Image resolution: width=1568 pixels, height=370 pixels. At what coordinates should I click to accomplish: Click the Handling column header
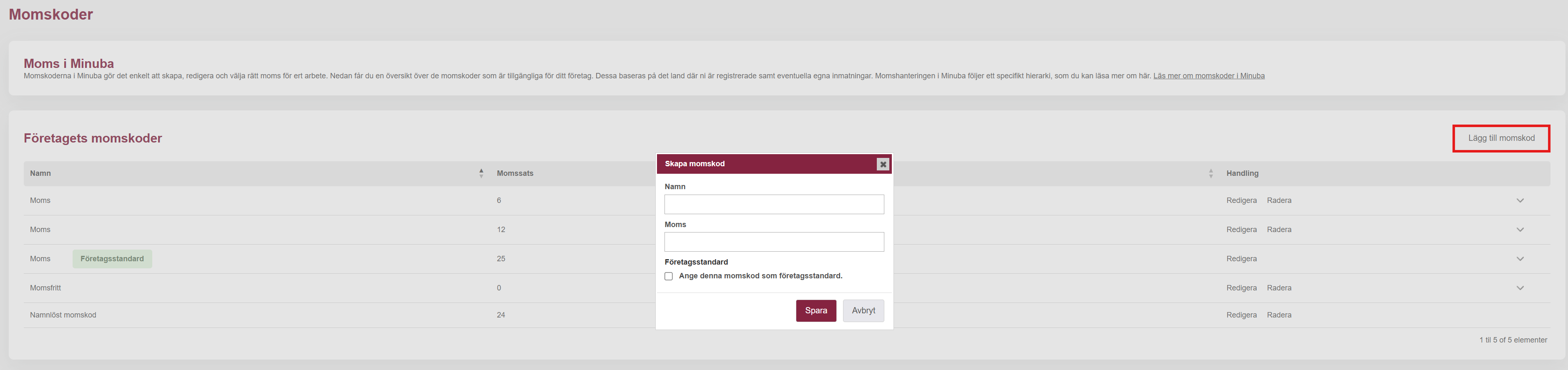pos(1242,173)
